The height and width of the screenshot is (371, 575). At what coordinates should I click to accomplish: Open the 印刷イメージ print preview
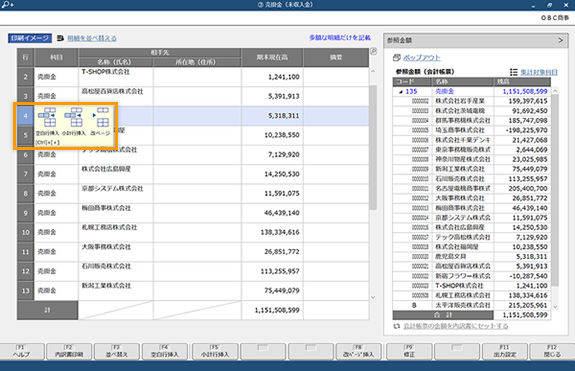click(x=30, y=38)
